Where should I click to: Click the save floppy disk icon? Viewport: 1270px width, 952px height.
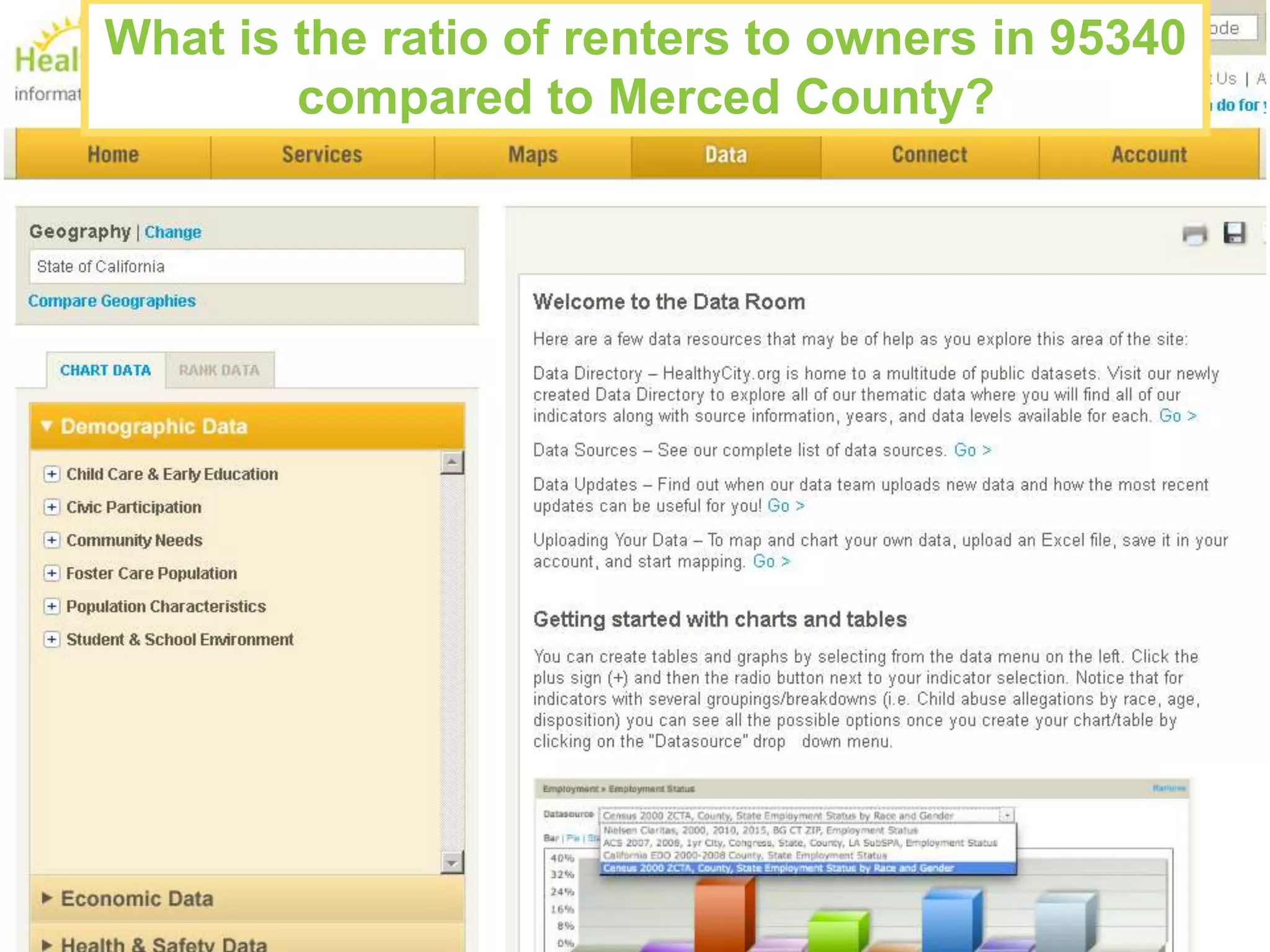point(1234,233)
